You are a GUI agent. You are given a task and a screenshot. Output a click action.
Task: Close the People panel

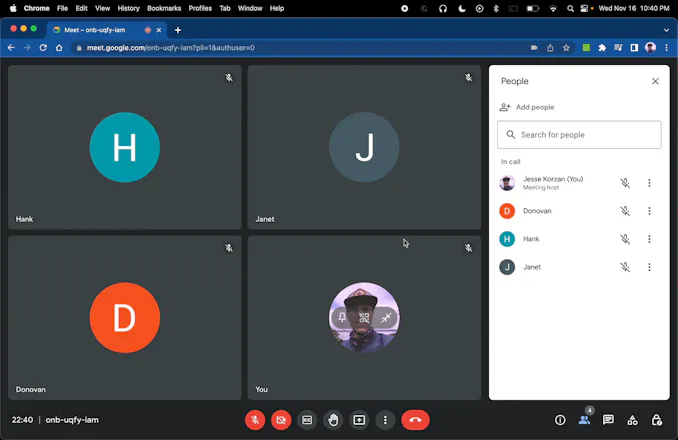[655, 81]
